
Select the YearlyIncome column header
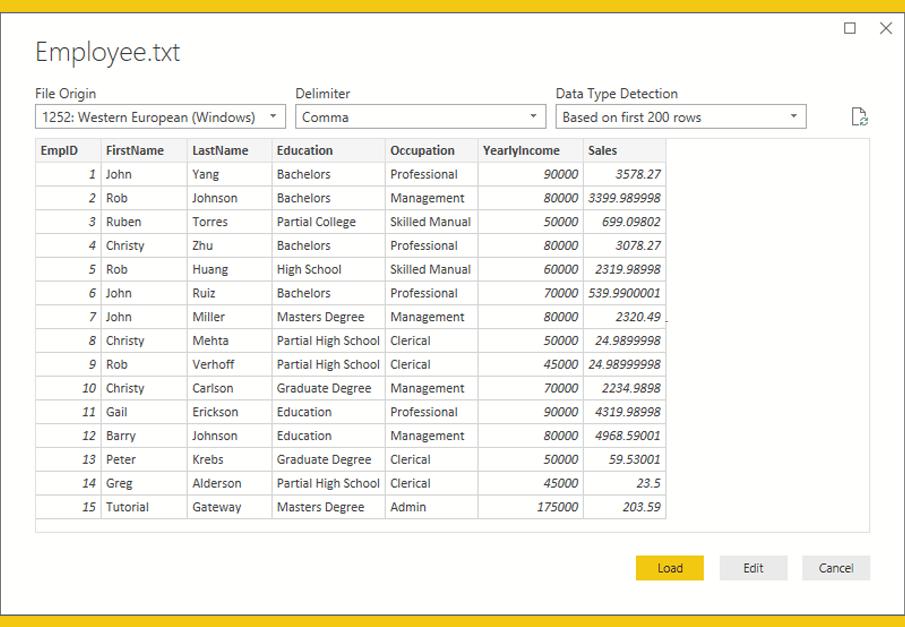(530, 151)
